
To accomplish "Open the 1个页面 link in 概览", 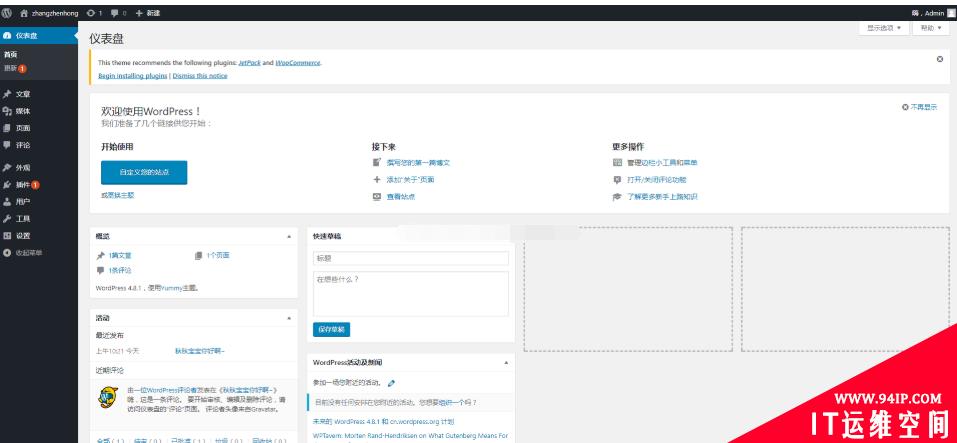I will click(218, 256).
